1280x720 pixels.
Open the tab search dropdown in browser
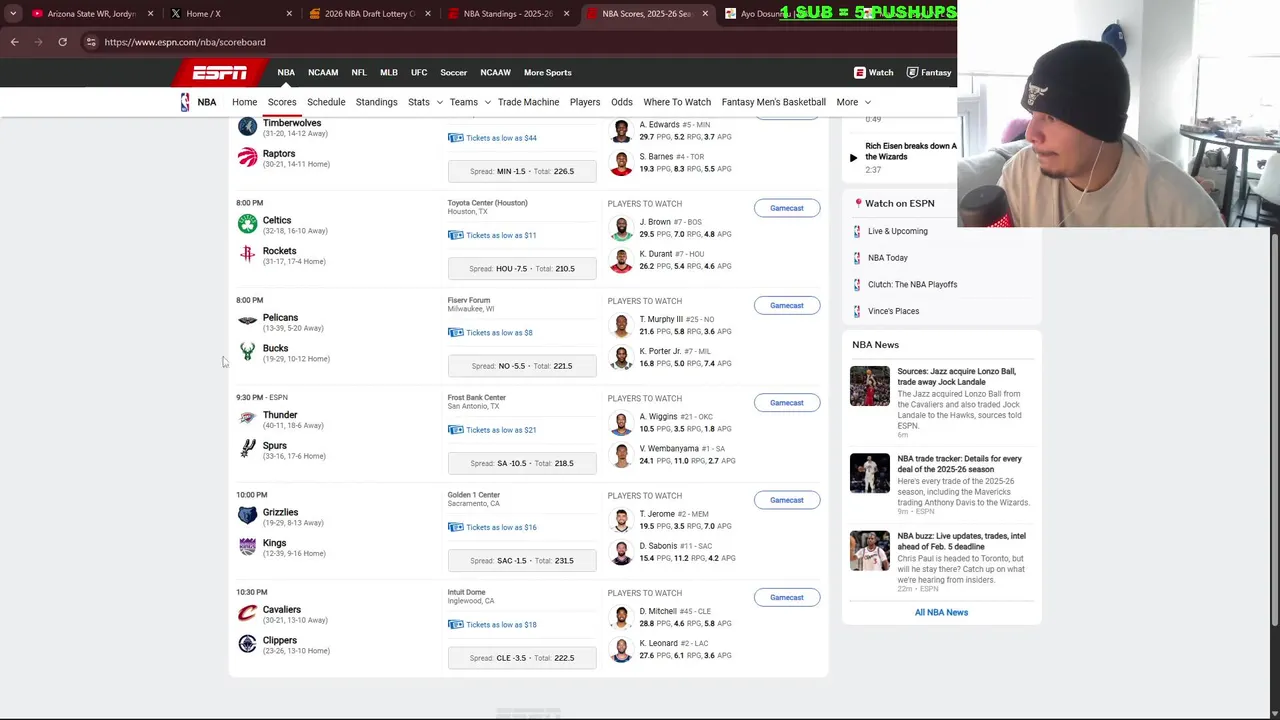click(x=13, y=14)
